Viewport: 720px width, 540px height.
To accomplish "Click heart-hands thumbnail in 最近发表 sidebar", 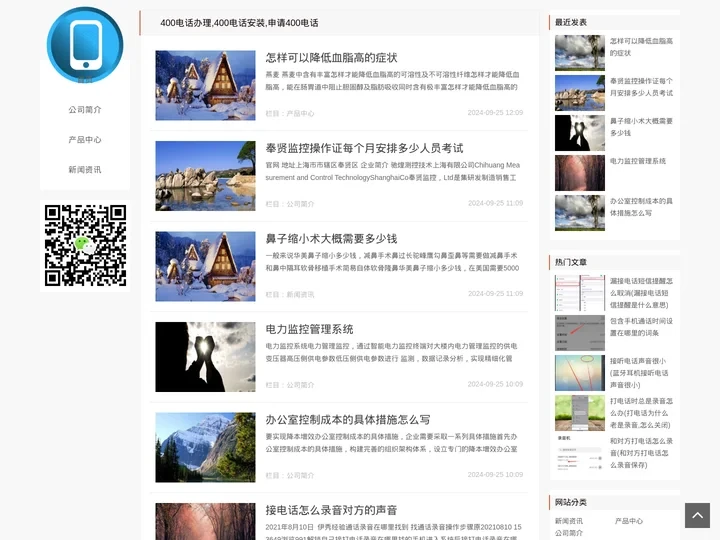I will coord(579,133).
